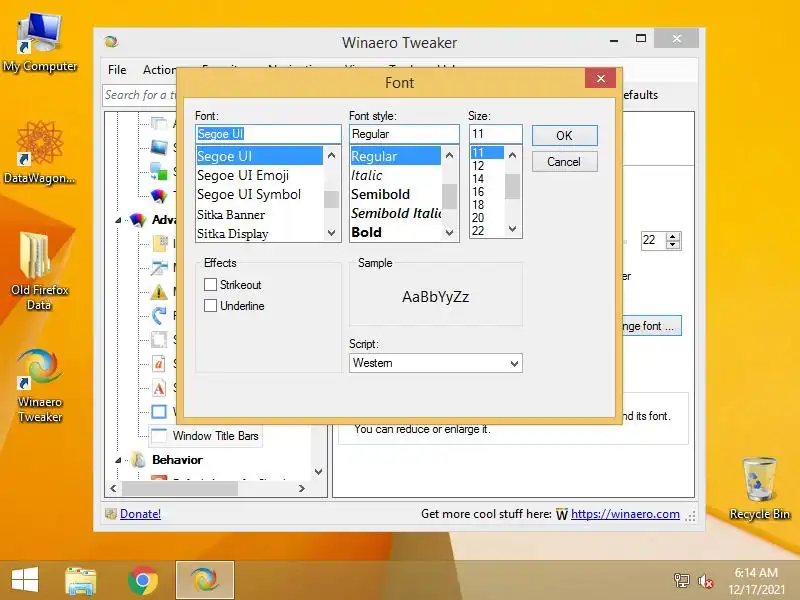Enable the Underline checkbox

click(210, 306)
